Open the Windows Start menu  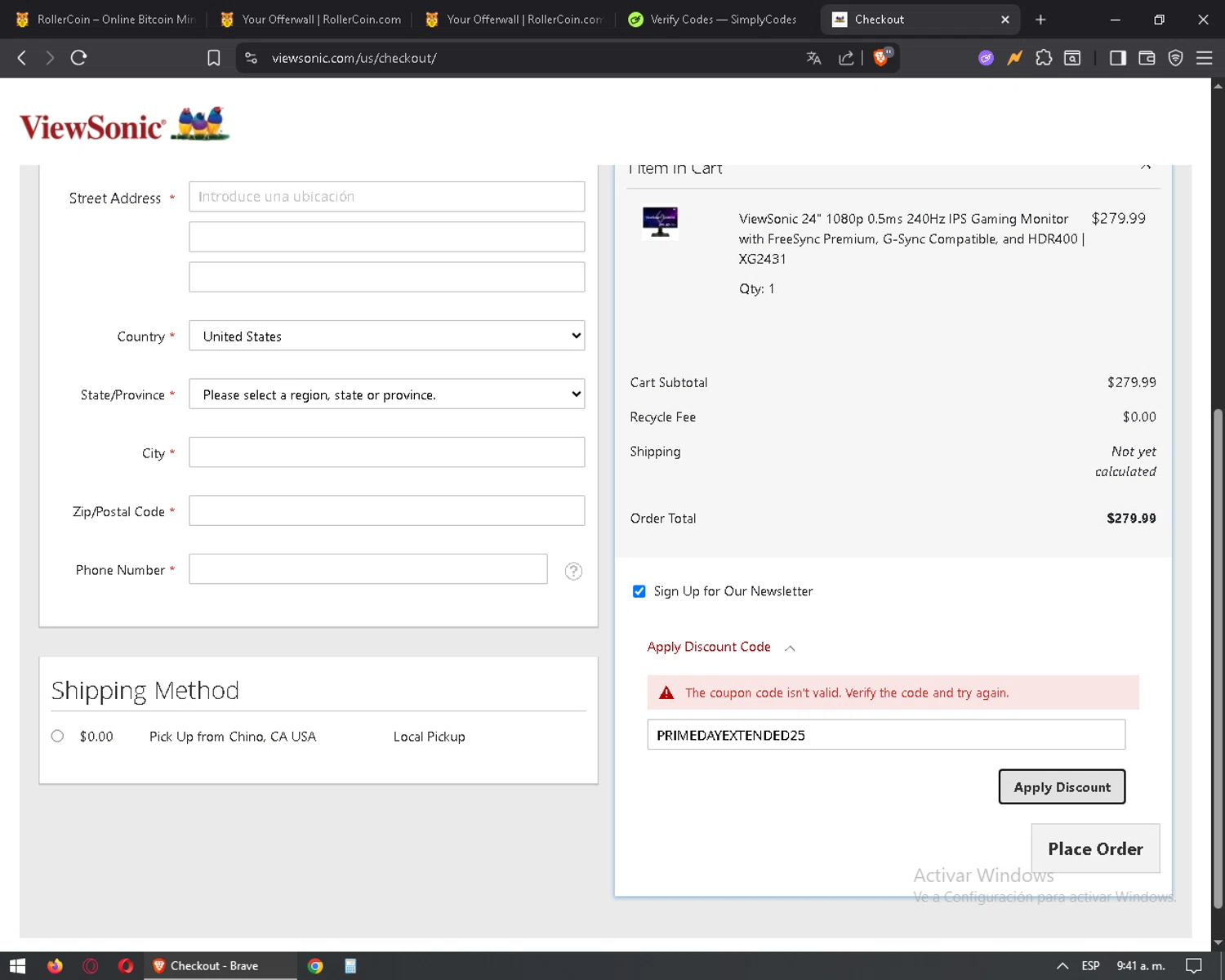18,966
